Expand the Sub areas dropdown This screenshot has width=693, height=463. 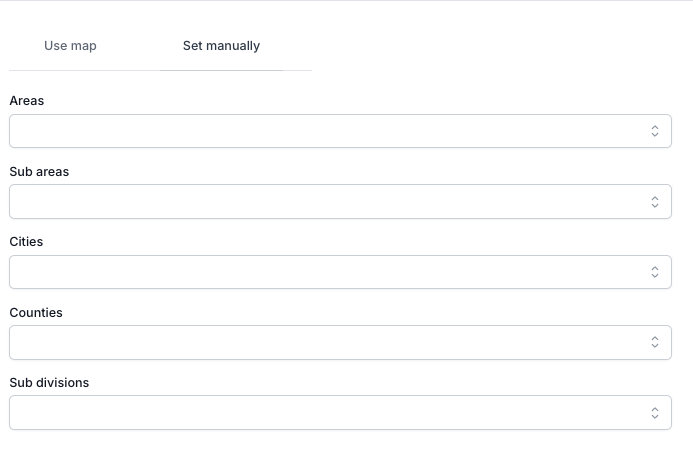coord(340,201)
